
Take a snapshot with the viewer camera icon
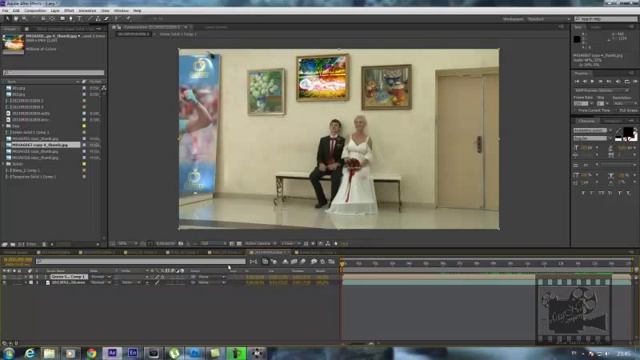click(180, 244)
